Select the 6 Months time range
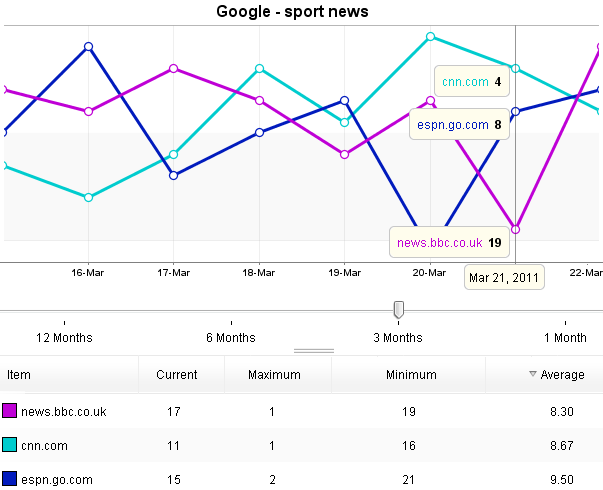The width and height of the screenshot is (603, 490). coord(231,338)
